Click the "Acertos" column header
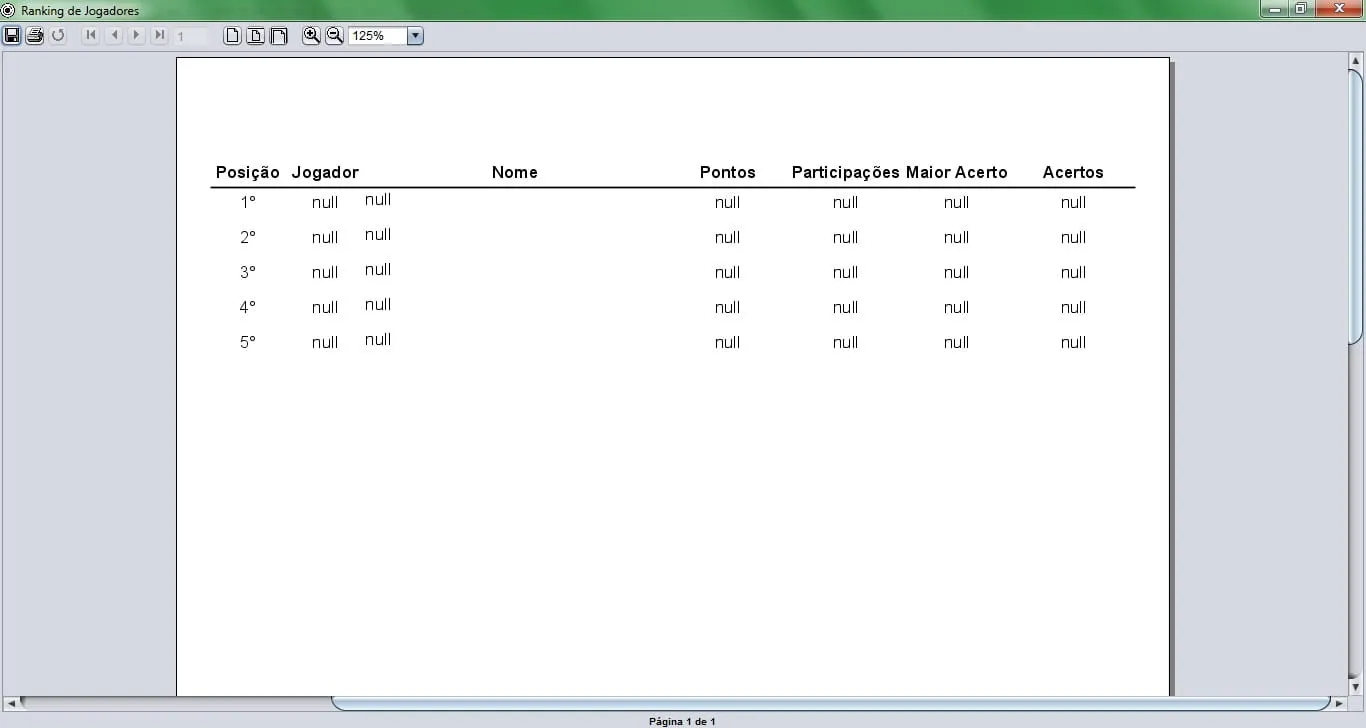 (1073, 172)
